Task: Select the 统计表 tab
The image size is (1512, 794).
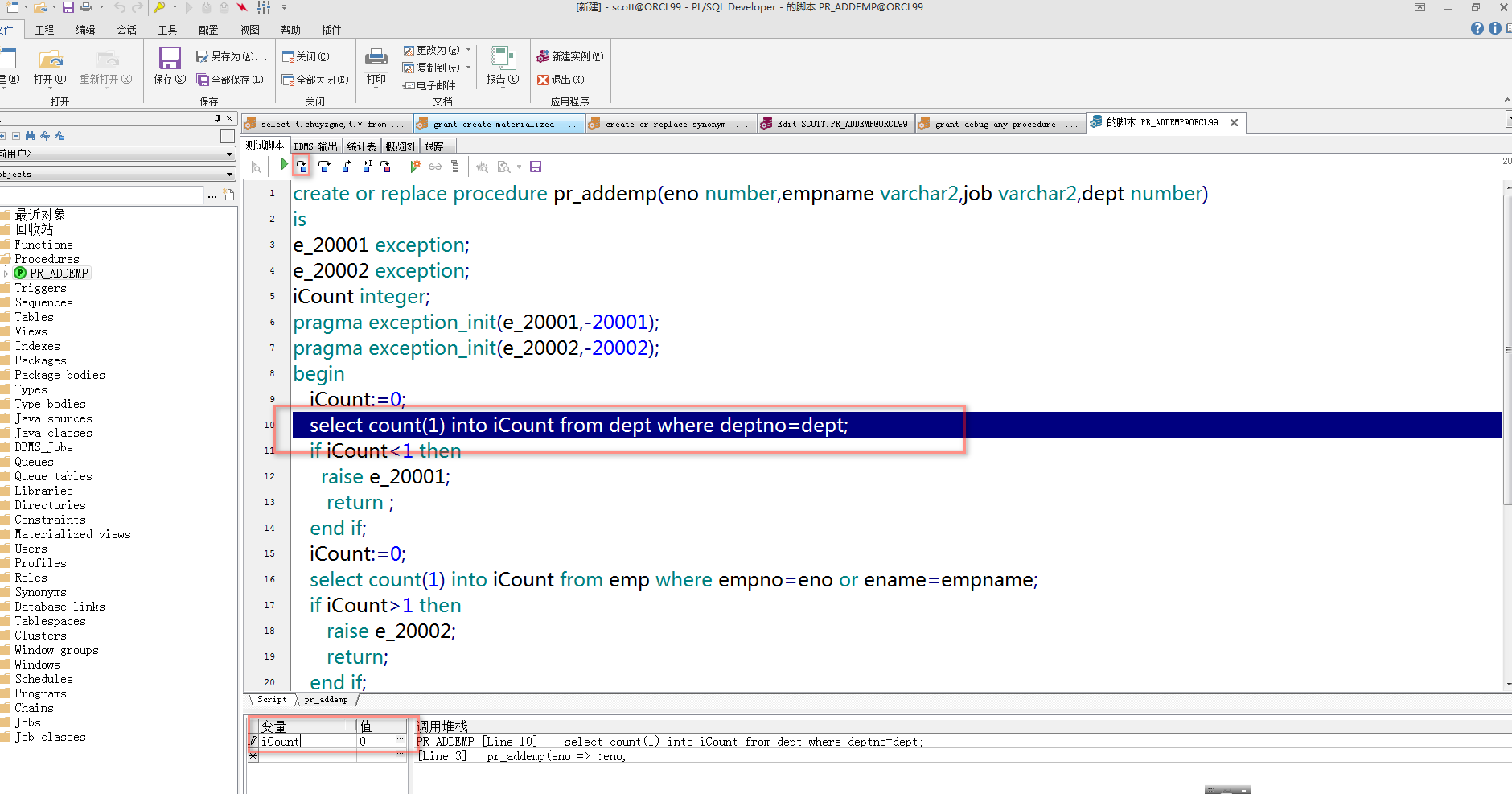Action: point(361,146)
